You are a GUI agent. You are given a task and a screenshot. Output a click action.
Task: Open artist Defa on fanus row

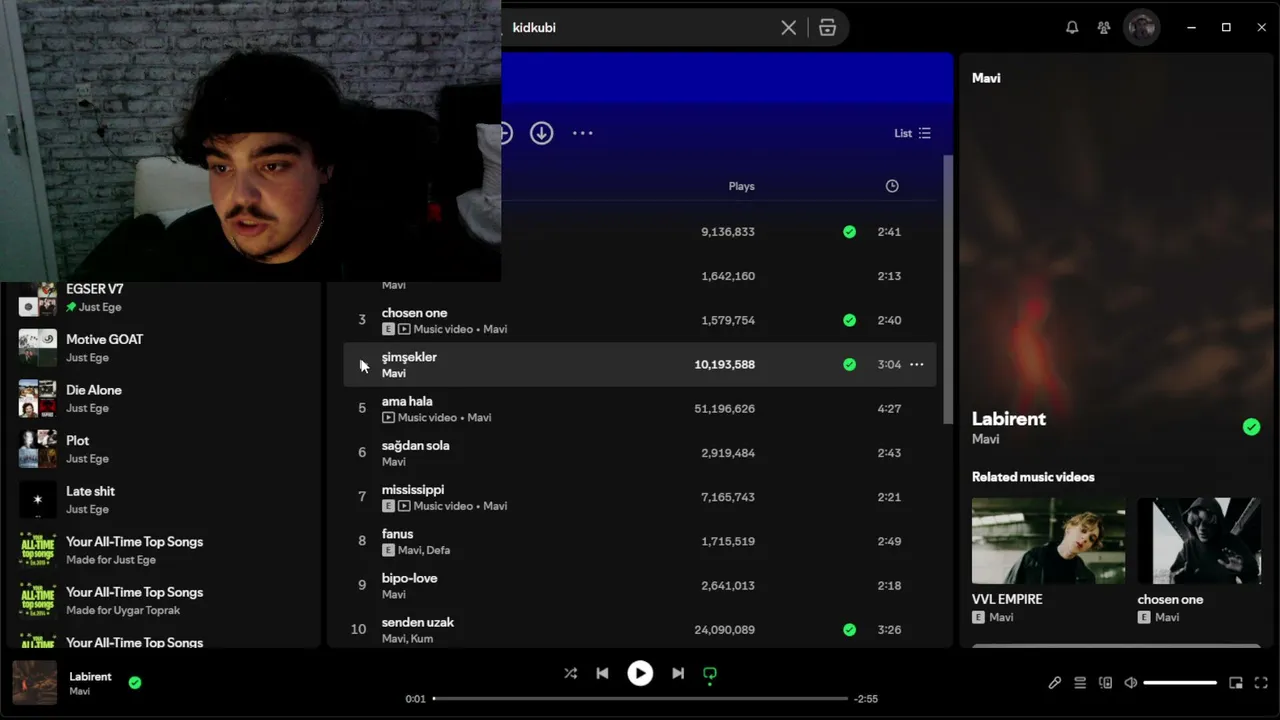436,550
